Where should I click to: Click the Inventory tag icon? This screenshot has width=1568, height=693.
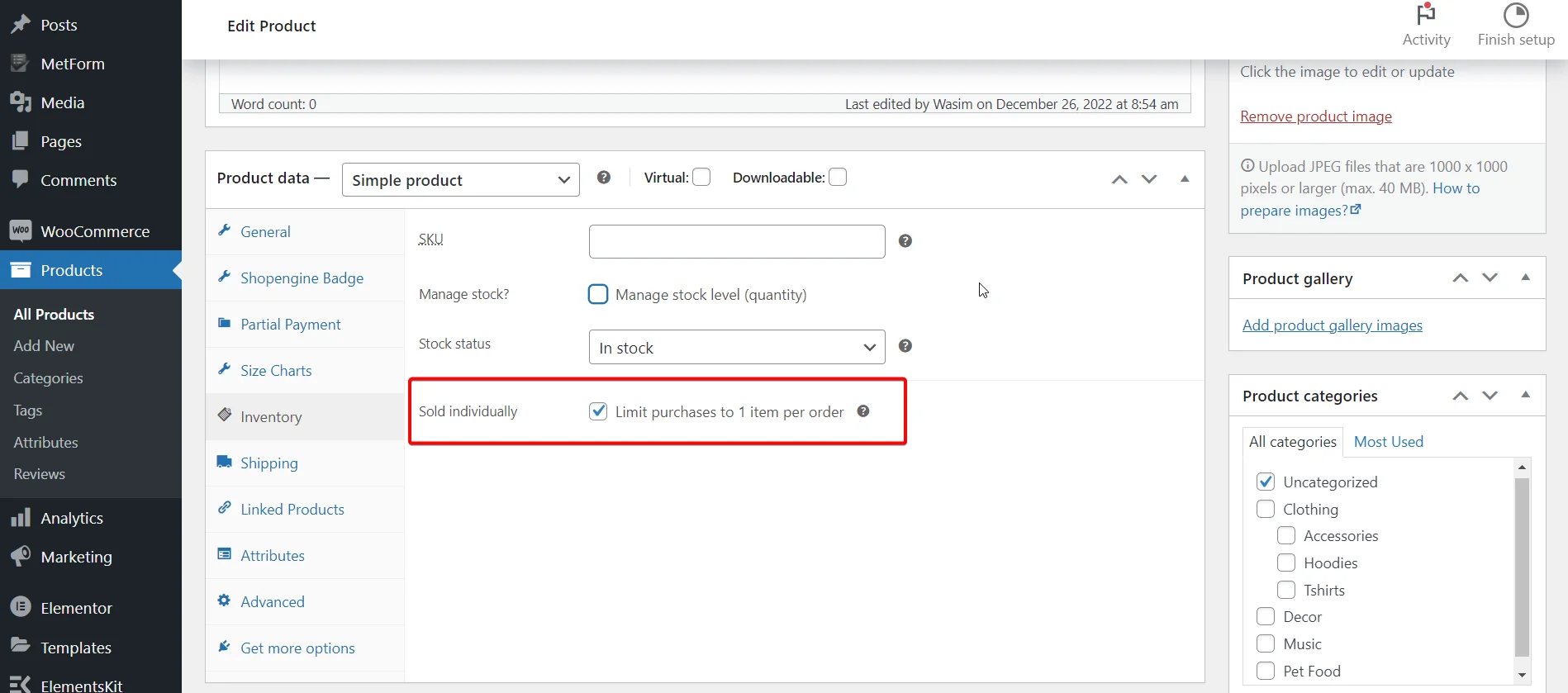pyautogui.click(x=224, y=415)
